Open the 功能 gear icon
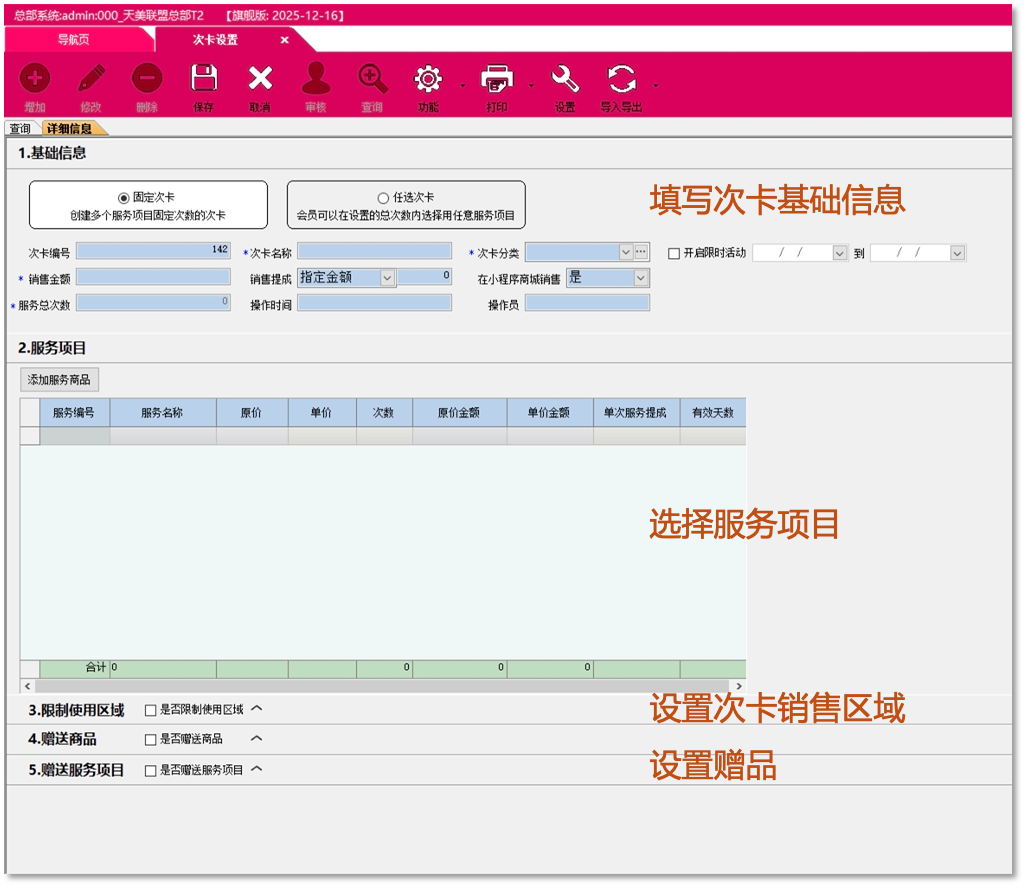This screenshot has width=1026, height=888. pyautogui.click(x=429, y=79)
